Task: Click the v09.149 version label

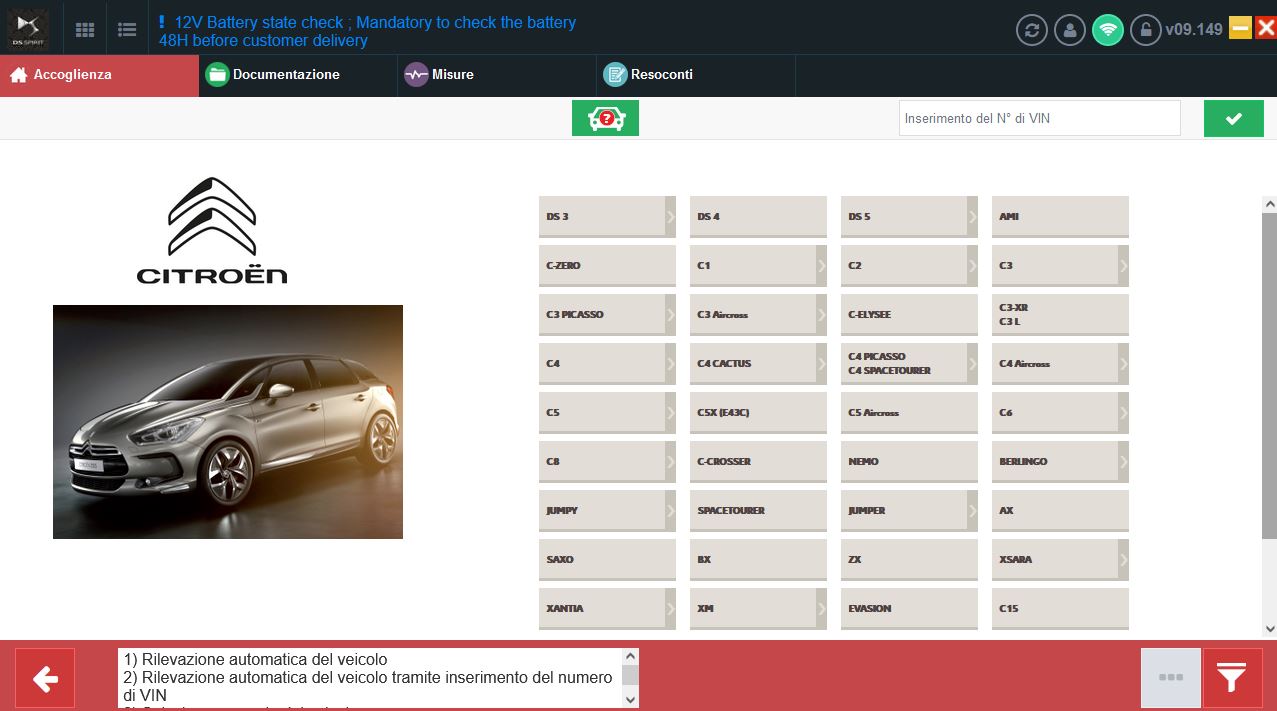Action: click(x=1194, y=30)
